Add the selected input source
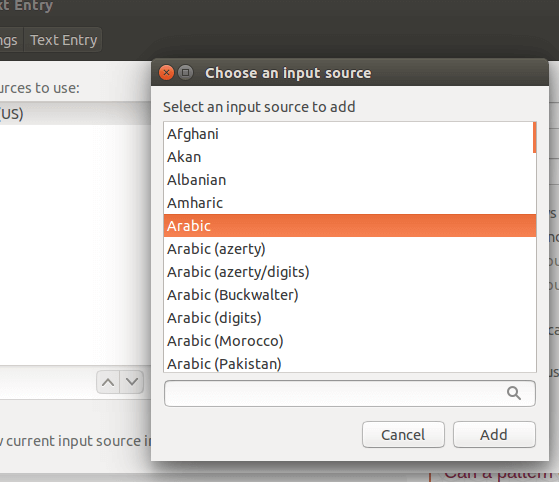 coord(494,435)
